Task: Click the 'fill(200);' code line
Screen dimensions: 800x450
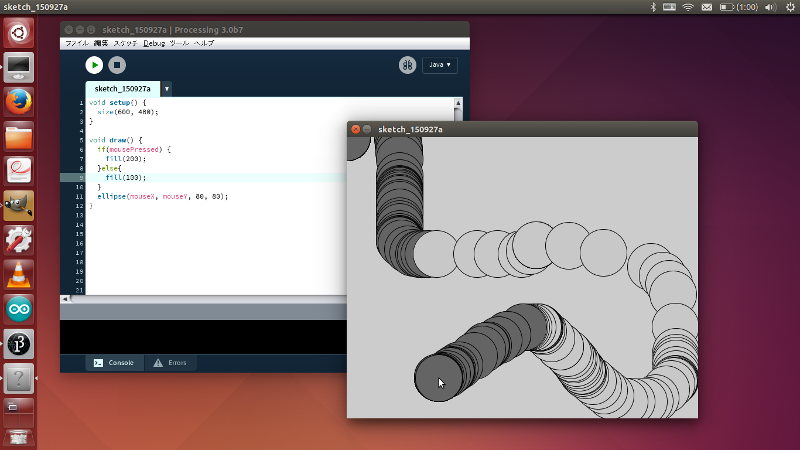Action: pos(126,159)
